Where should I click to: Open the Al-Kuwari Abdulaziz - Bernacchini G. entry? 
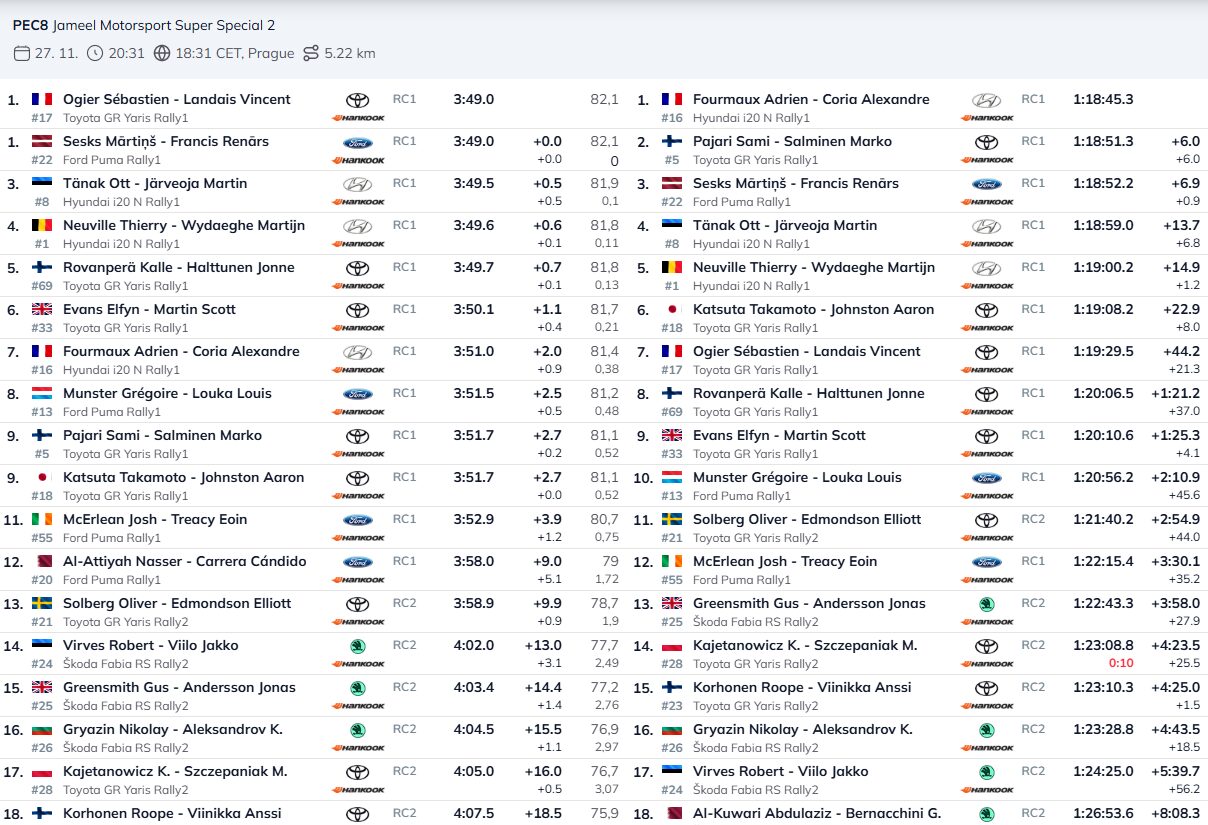coord(816,814)
